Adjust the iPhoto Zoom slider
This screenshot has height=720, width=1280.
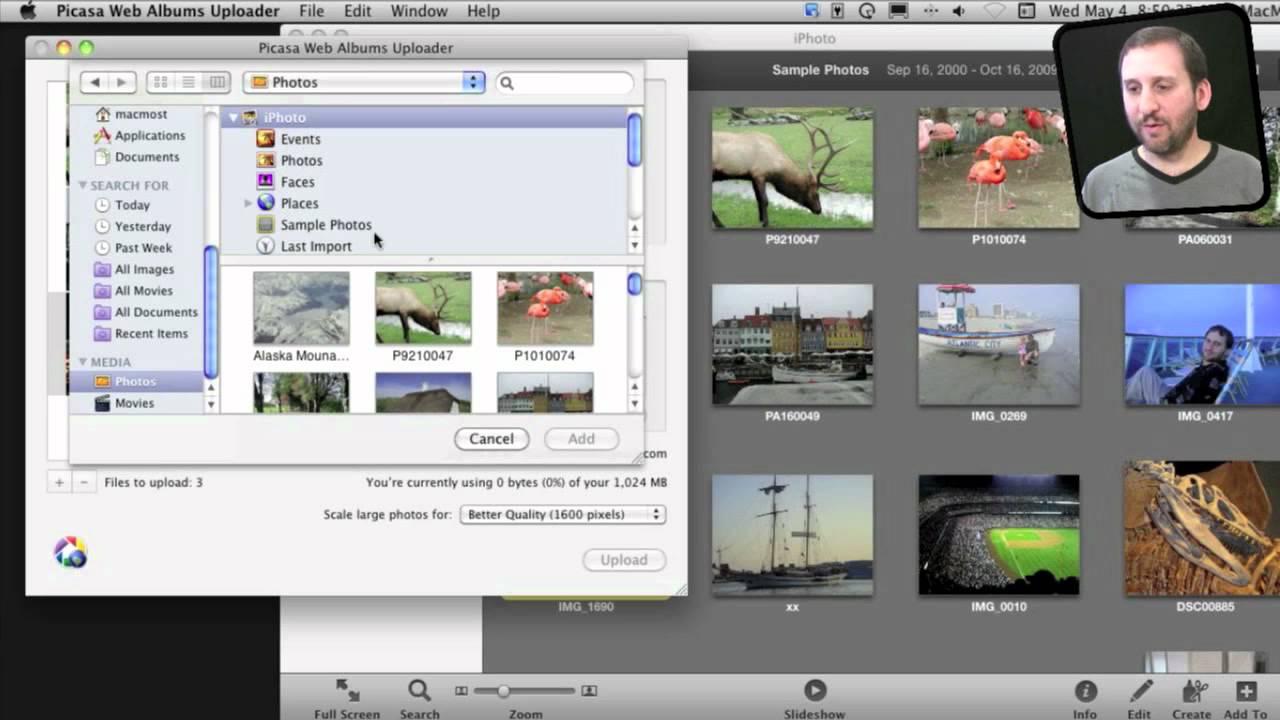click(x=503, y=691)
